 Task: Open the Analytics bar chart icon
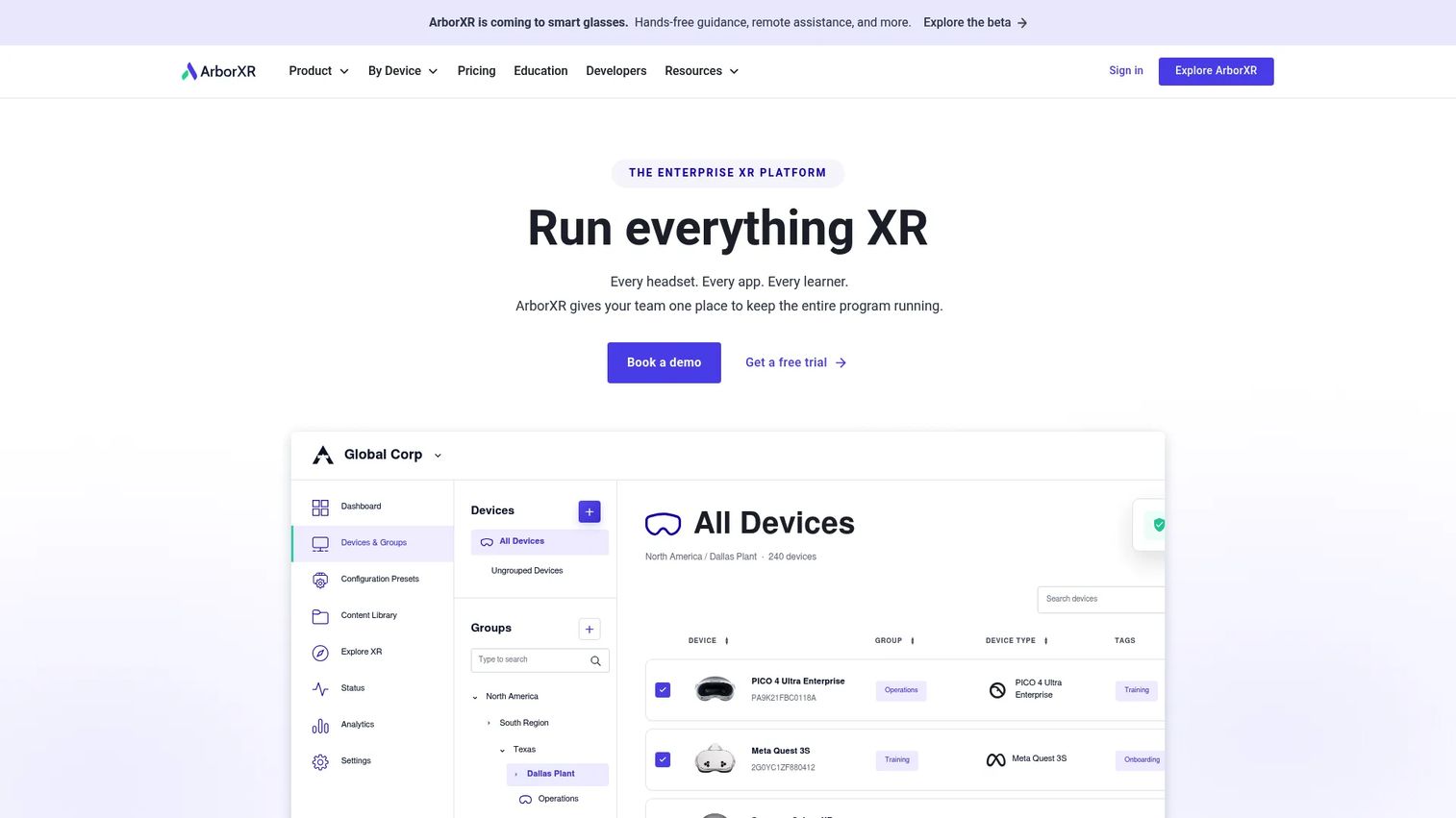(x=320, y=726)
